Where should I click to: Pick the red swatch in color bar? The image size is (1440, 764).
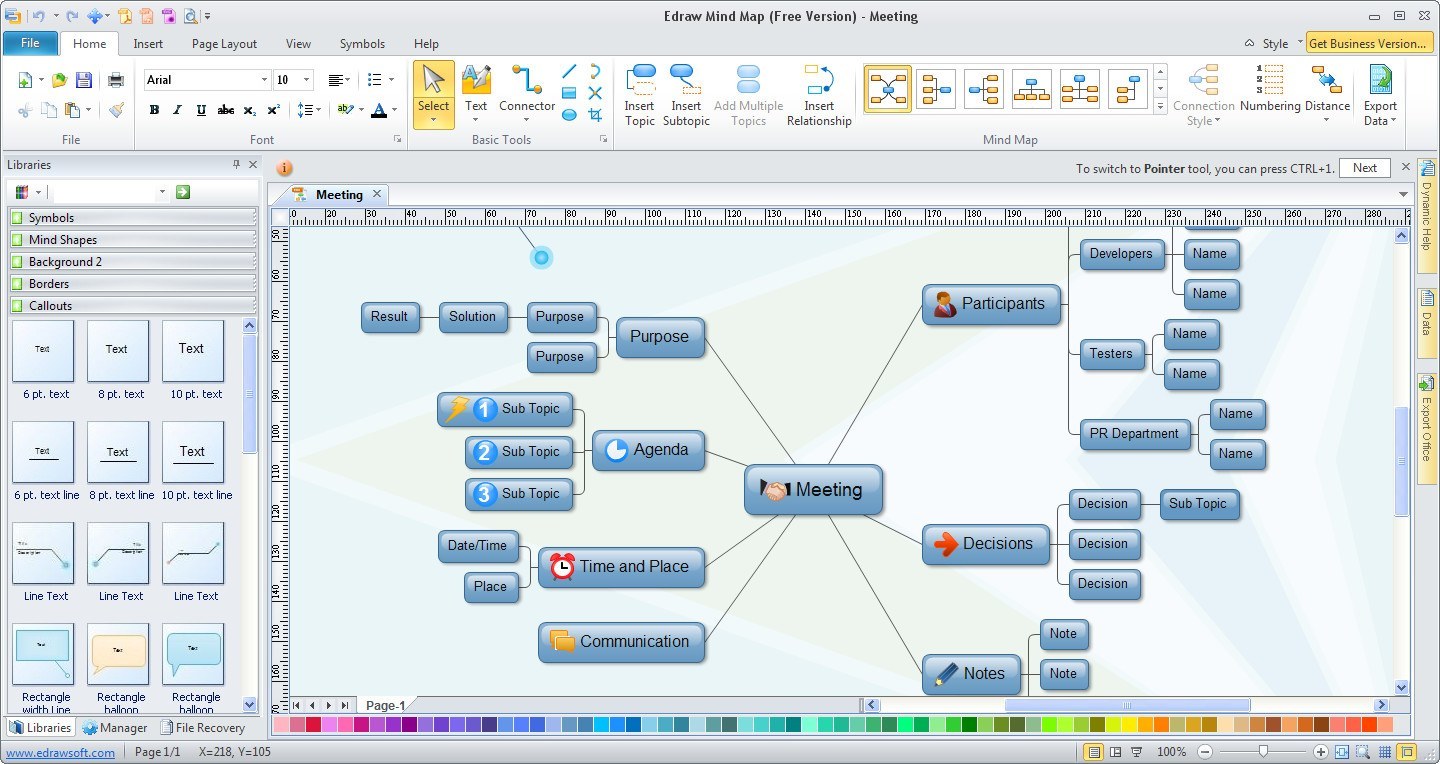tap(313, 725)
